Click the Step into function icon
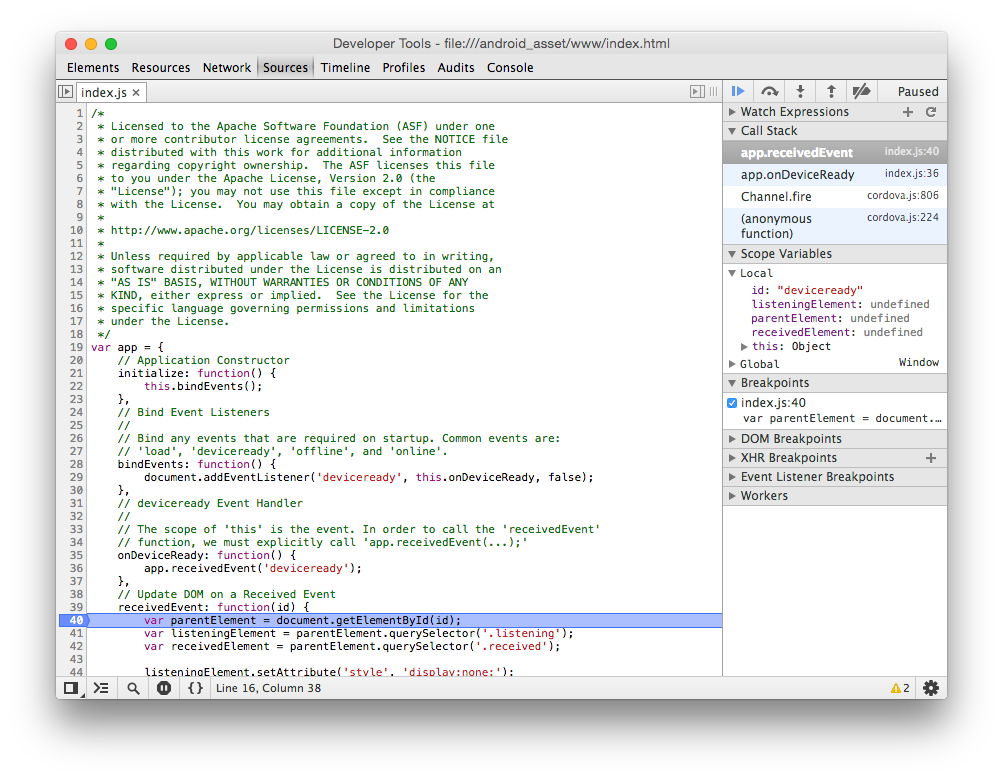Image resolution: width=1003 pixels, height=779 pixels. pyautogui.click(x=800, y=91)
